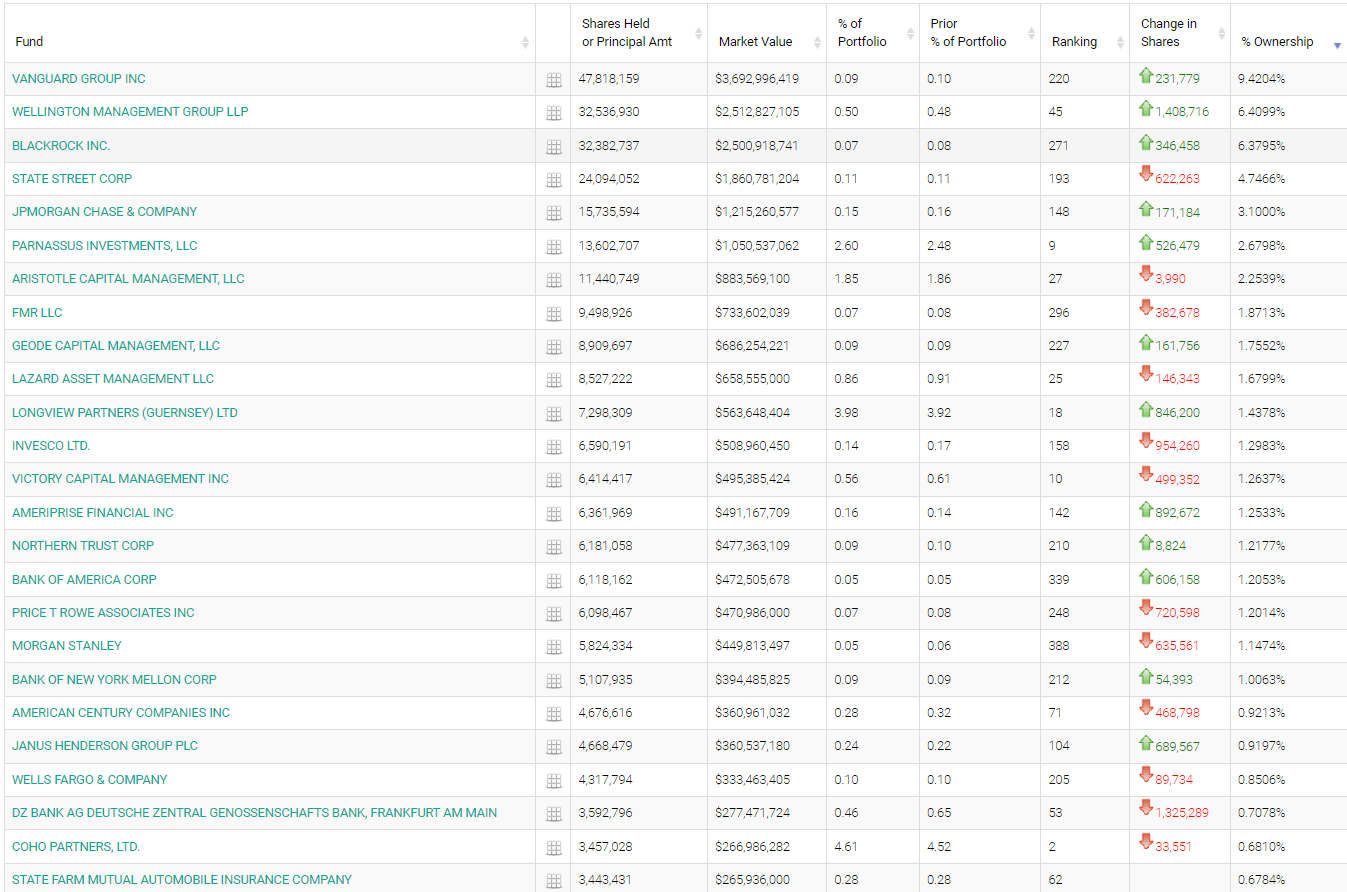Open STATE STREET CORP fund link
The height and width of the screenshot is (892, 1347).
click(72, 179)
